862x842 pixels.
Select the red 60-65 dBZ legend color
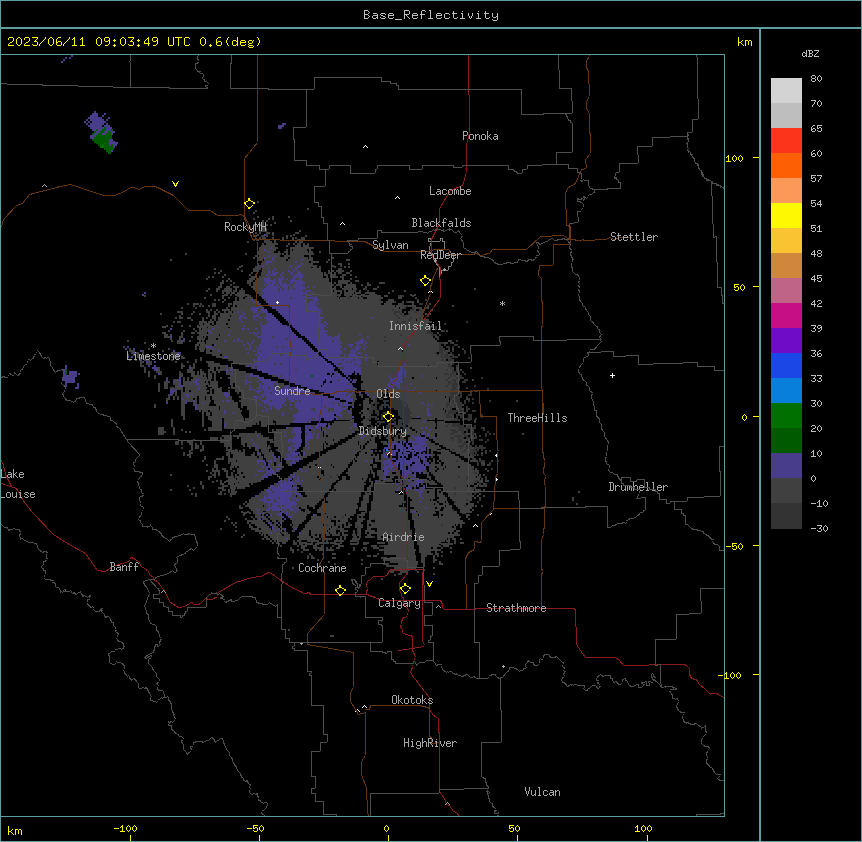point(786,140)
